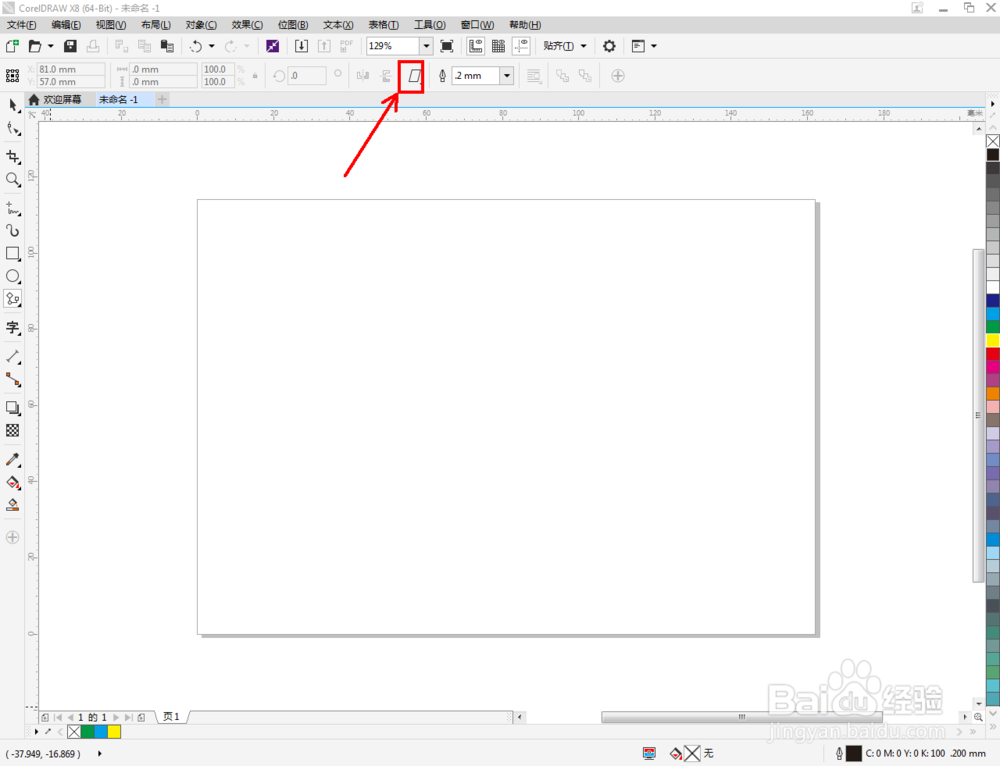Select the Crop tool
This screenshot has width=1000, height=766.
pyautogui.click(x=13, y=157)
